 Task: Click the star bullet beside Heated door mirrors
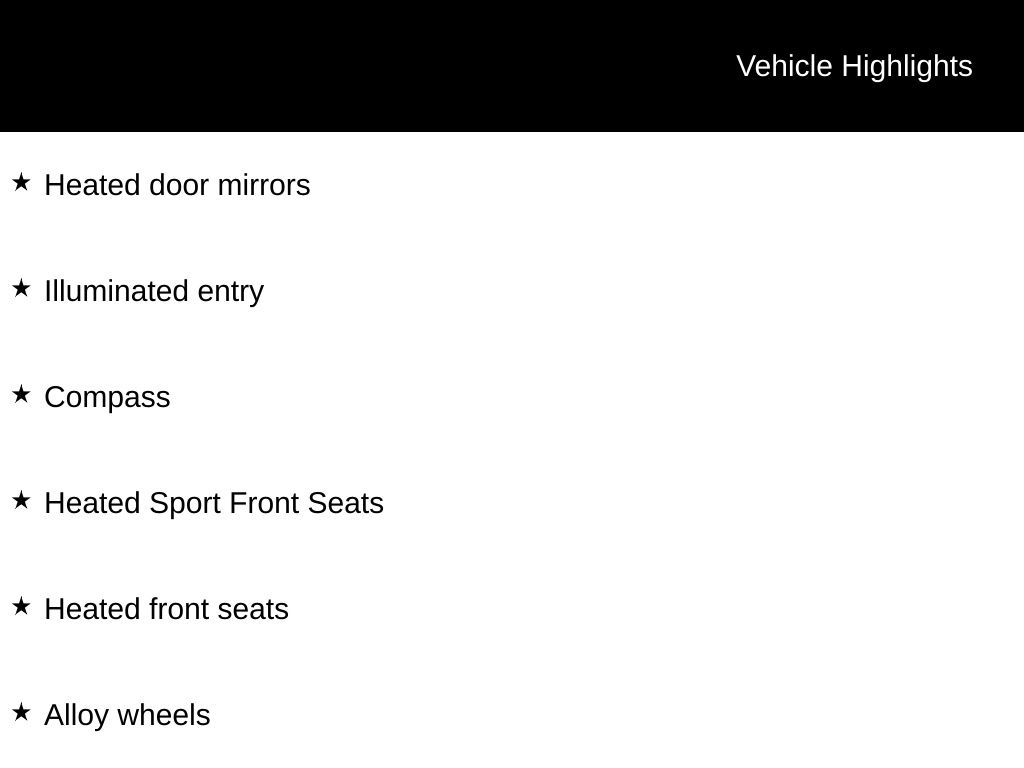(22, 183)
